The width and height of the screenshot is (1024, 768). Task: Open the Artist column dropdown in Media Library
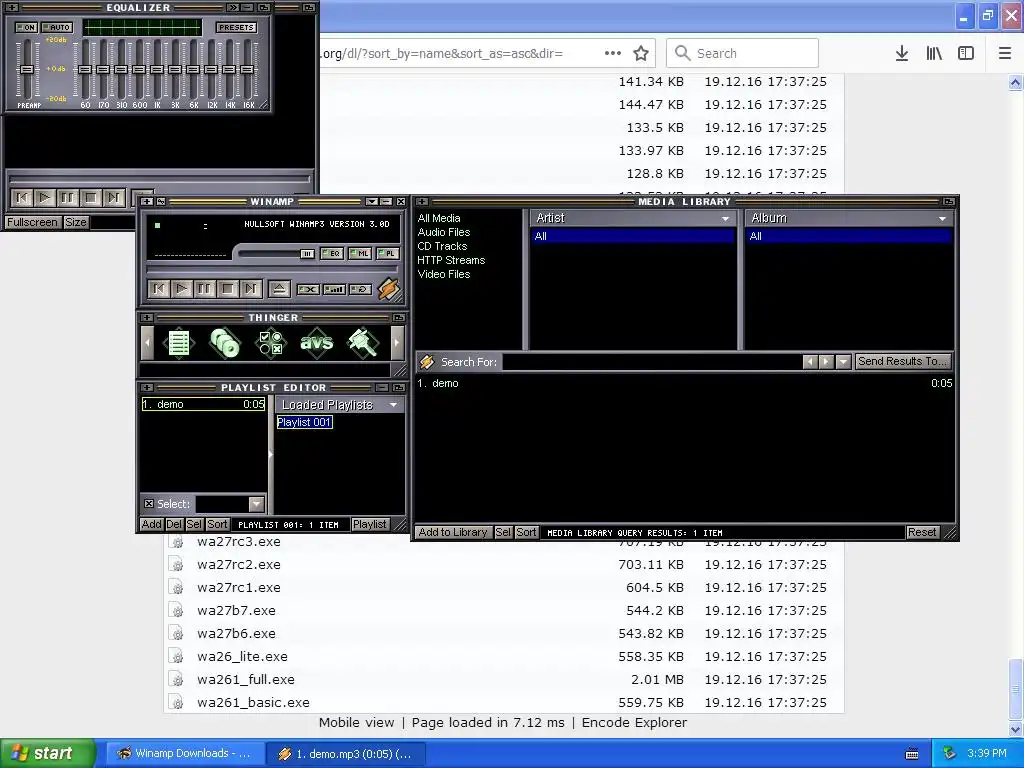tap(726, 218)
